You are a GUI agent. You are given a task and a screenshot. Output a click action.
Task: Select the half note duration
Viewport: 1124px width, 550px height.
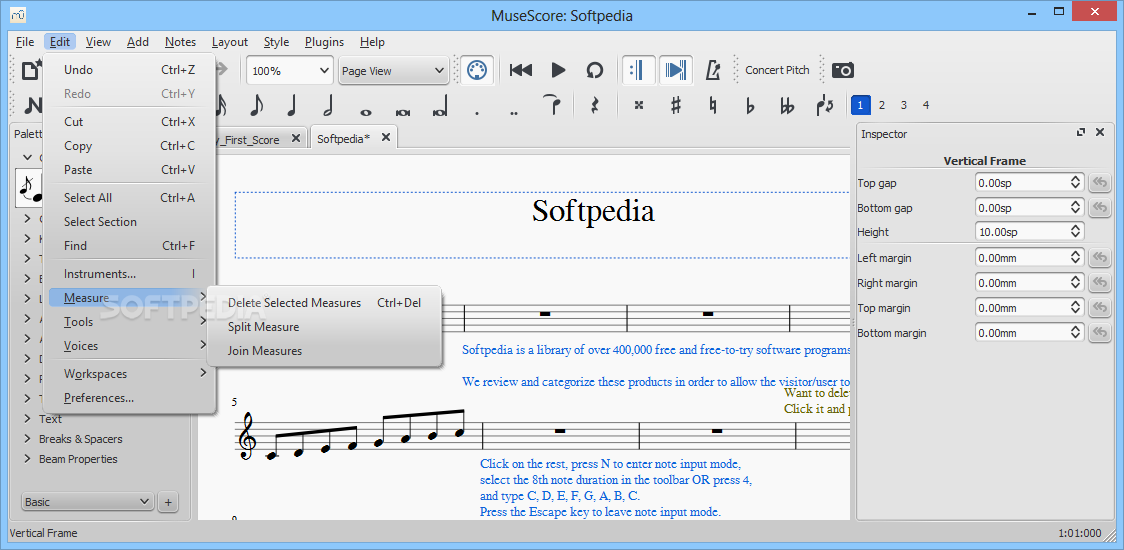[x=328, y=105]
